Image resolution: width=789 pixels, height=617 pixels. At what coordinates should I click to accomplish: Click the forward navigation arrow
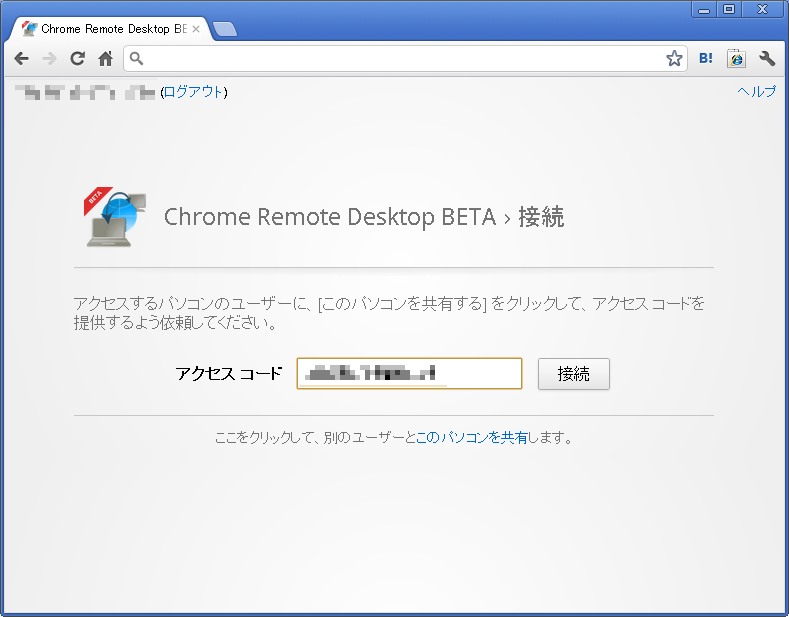point(49,59)
